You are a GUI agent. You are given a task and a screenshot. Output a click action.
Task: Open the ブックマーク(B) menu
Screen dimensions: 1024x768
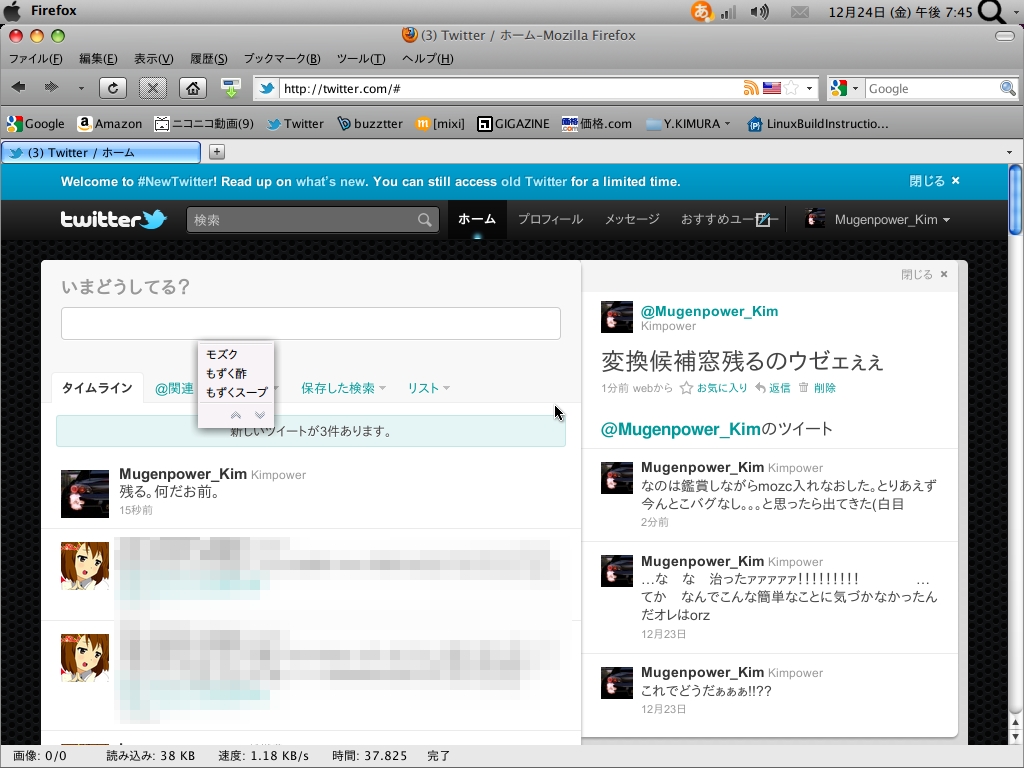click(282, 59)
